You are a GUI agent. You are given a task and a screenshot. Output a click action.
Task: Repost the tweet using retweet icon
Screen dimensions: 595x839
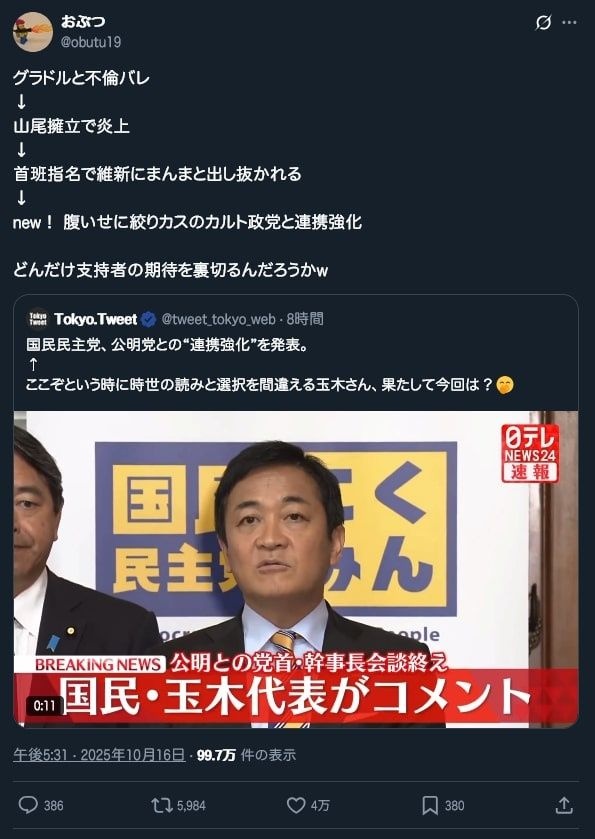click(162, 805)
